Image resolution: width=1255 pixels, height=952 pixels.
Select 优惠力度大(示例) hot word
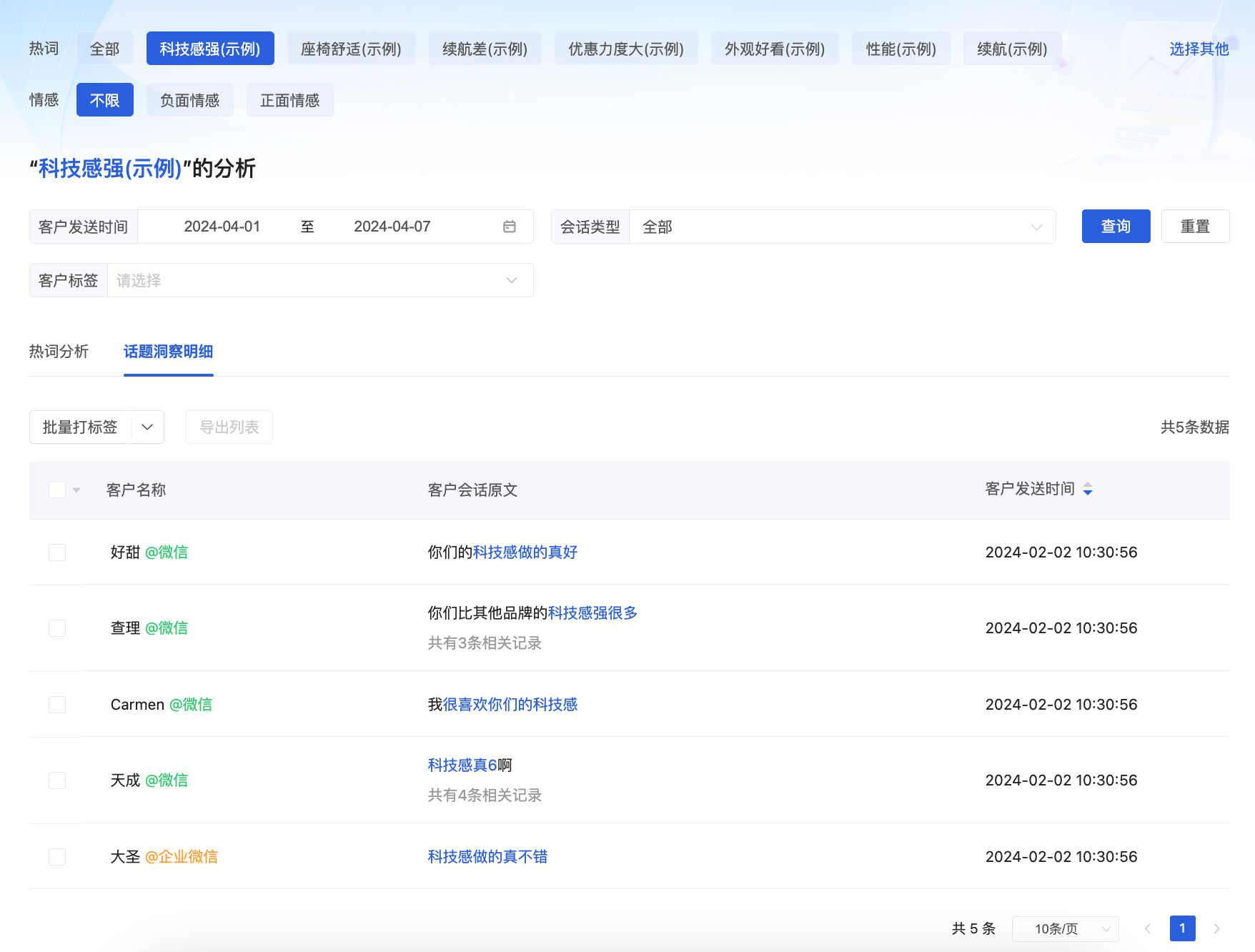pyautogui.click(x=626, y=49)
